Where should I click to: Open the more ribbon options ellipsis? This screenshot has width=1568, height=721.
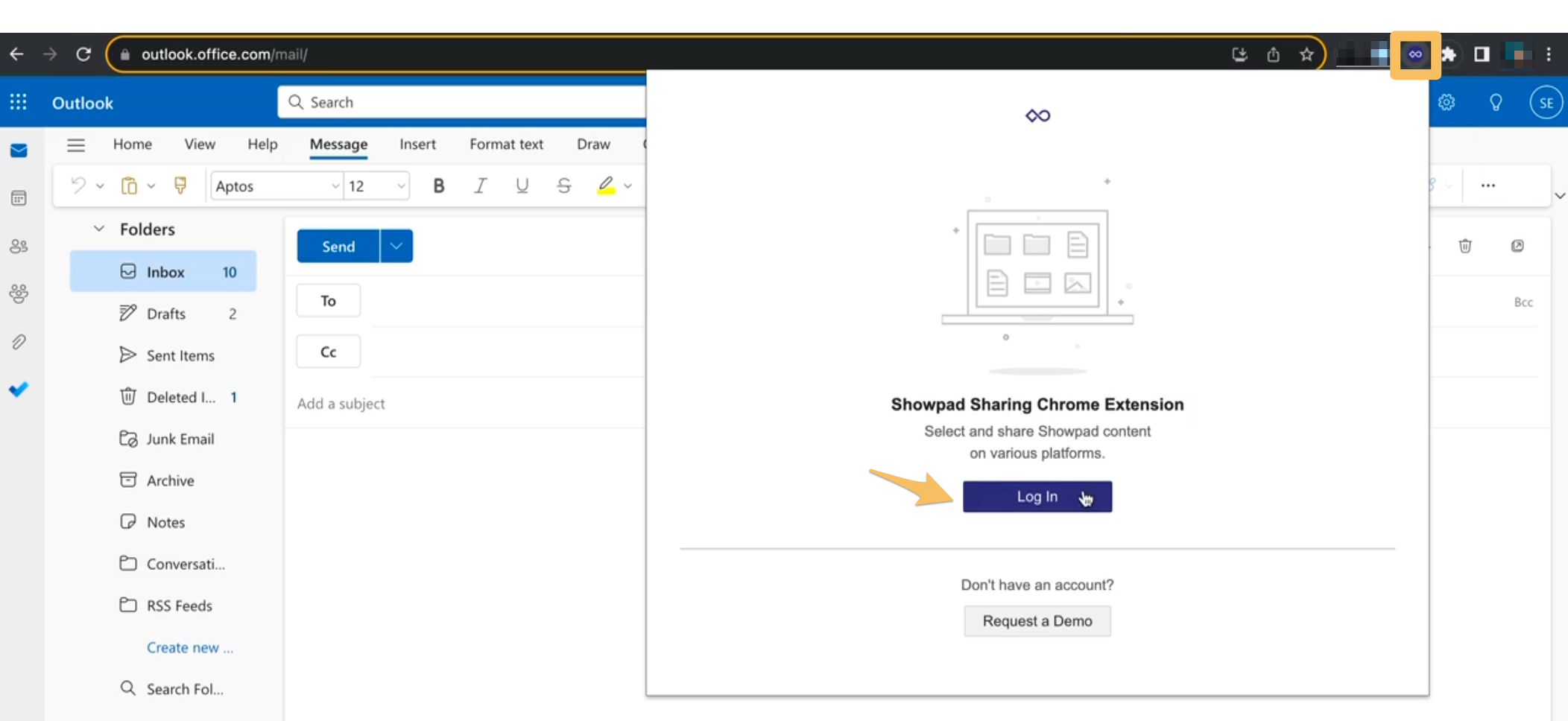(x=1488, y=185)
